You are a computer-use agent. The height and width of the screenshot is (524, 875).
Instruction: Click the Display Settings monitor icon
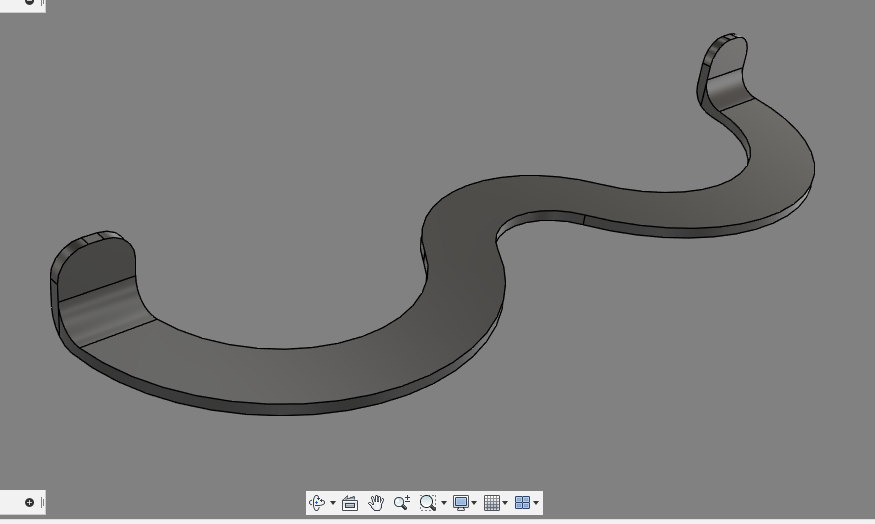pyautogui.click(x=461, y=503)
